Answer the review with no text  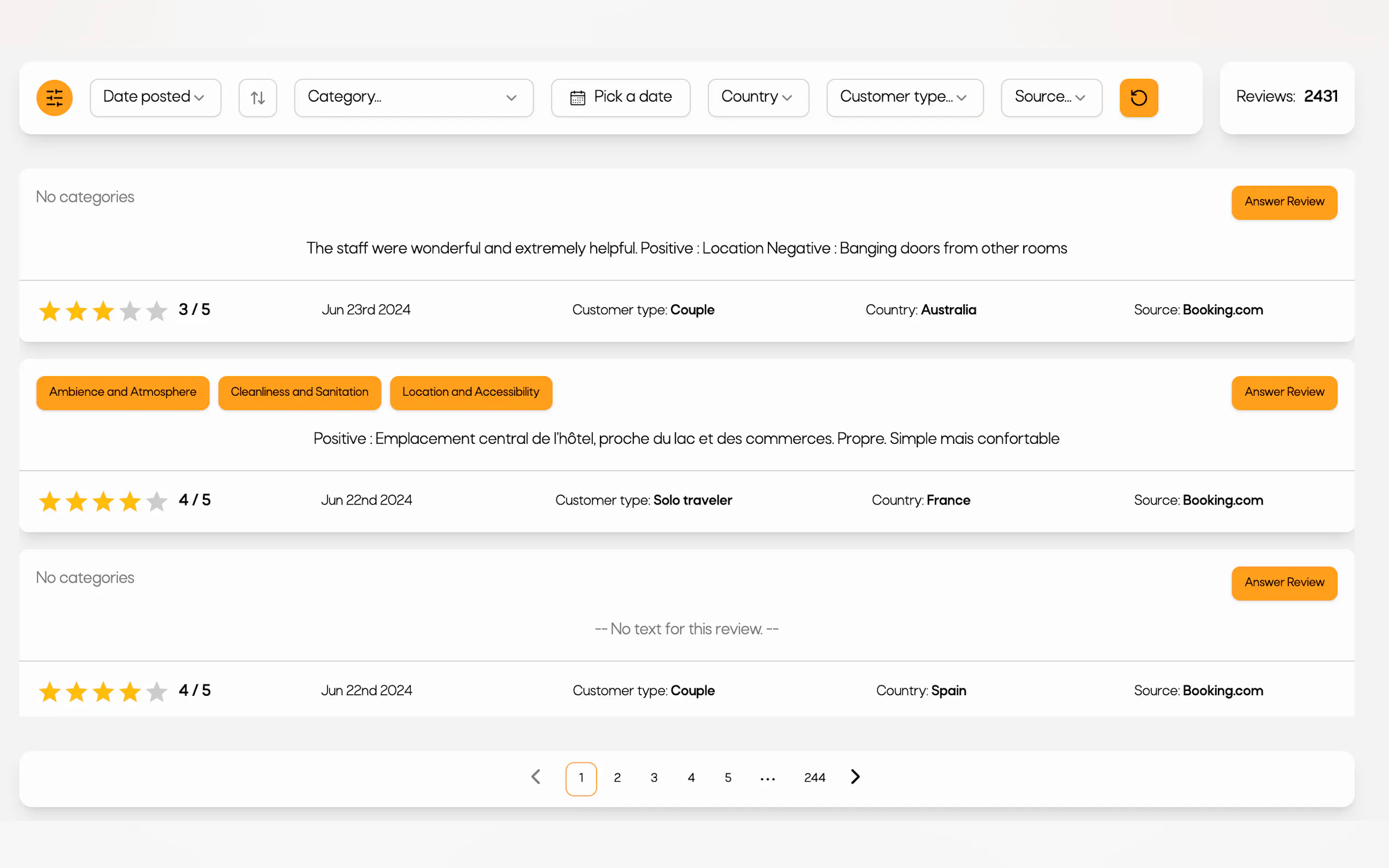point(1284,583)
